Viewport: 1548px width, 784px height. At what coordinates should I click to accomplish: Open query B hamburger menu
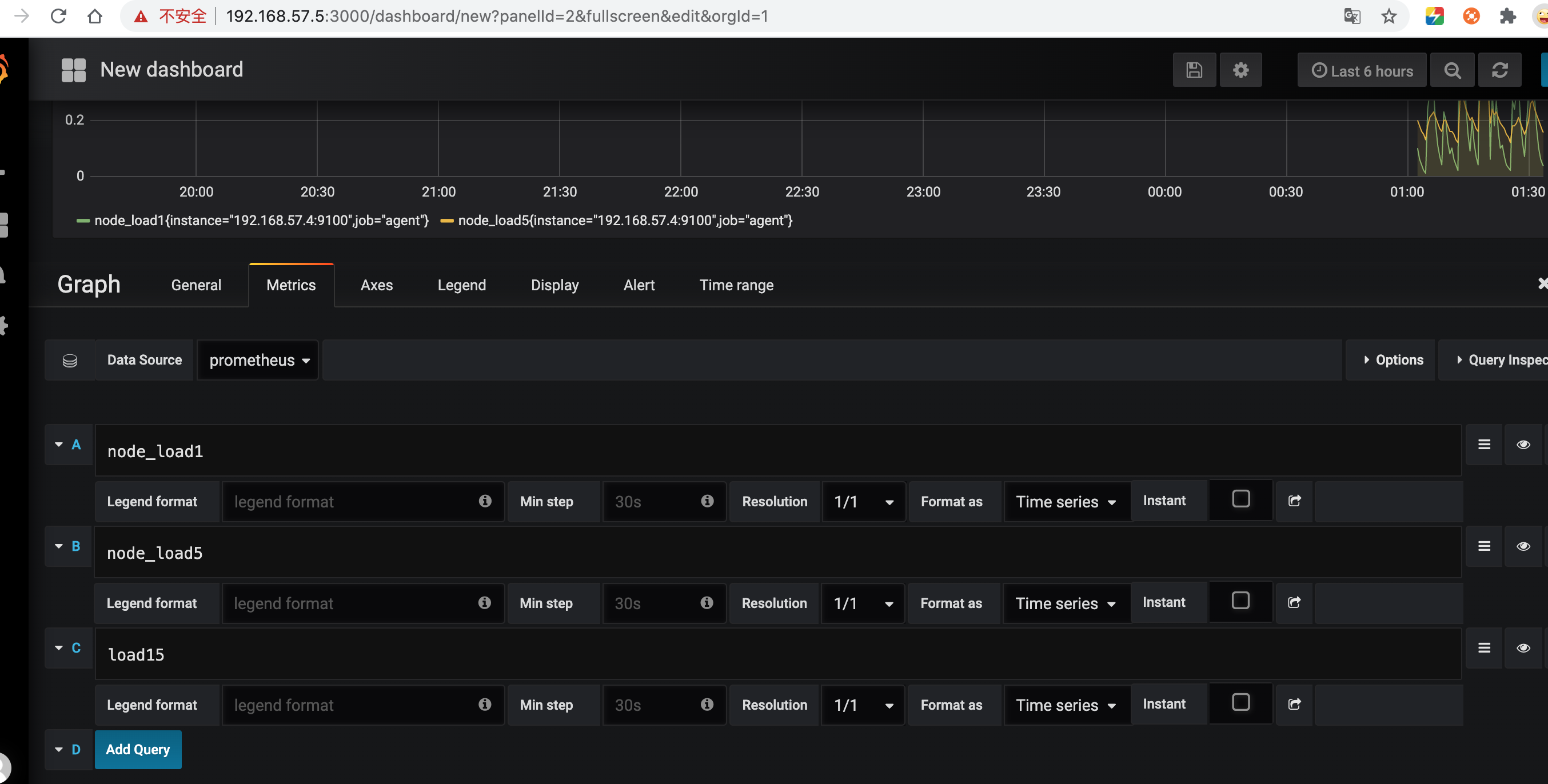click(1484, 546)
